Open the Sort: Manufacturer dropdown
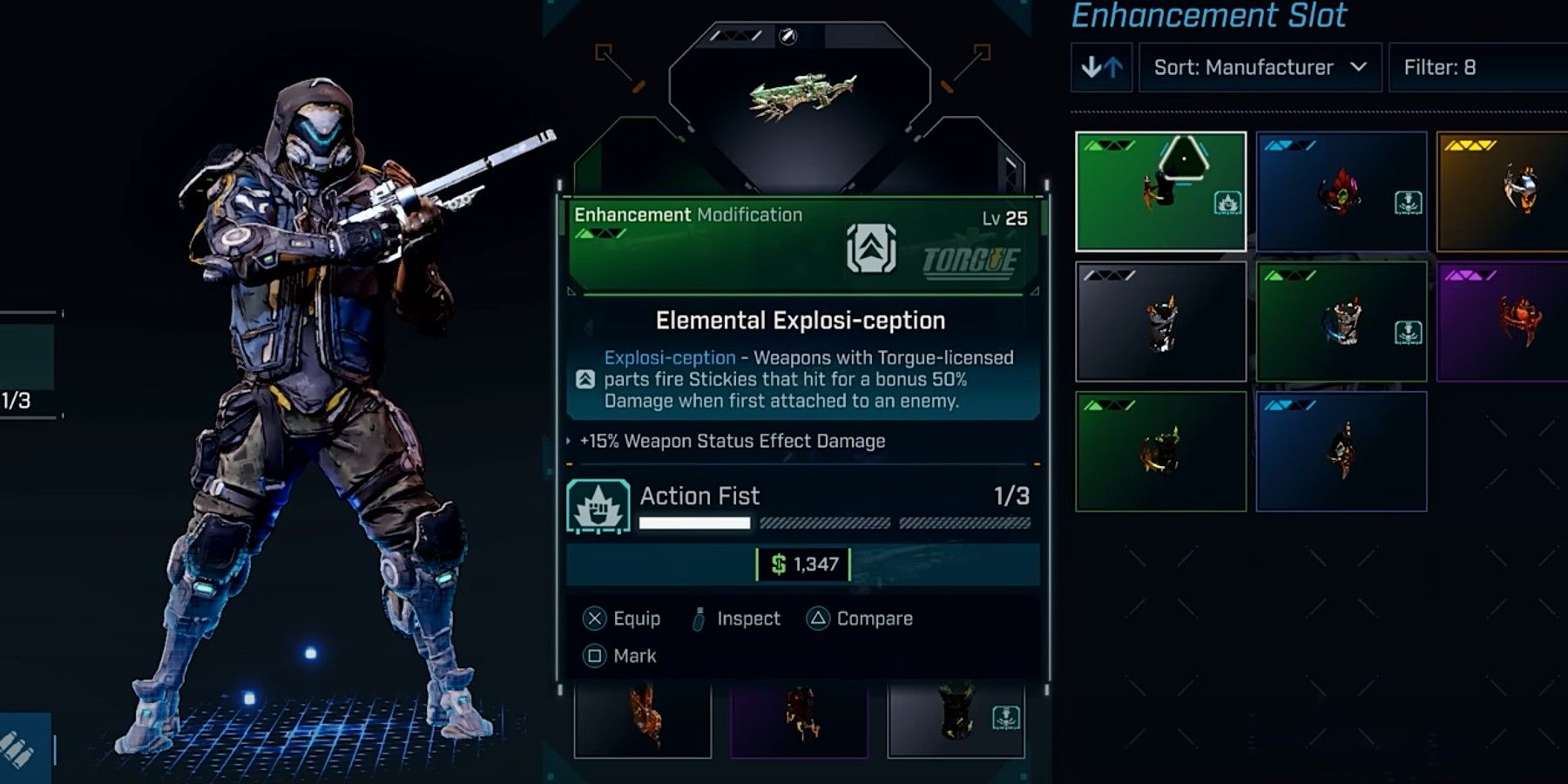This screenshot has height=784, width=1568. (x=1260, y=67)
